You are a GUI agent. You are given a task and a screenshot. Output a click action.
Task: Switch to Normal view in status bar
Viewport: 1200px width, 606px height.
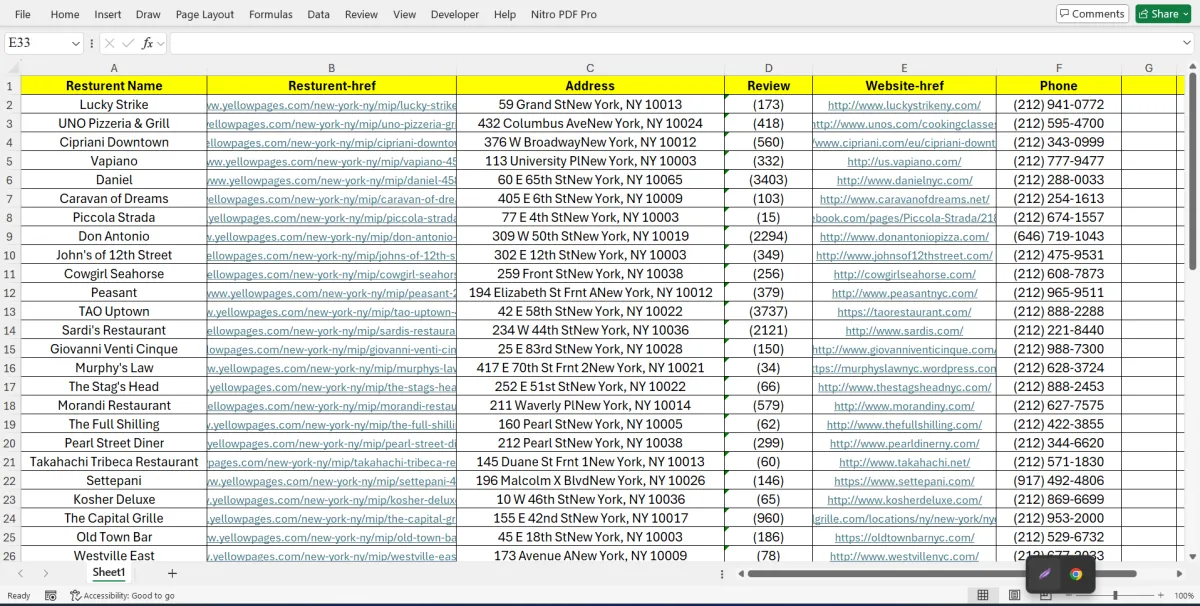point(983,596)
